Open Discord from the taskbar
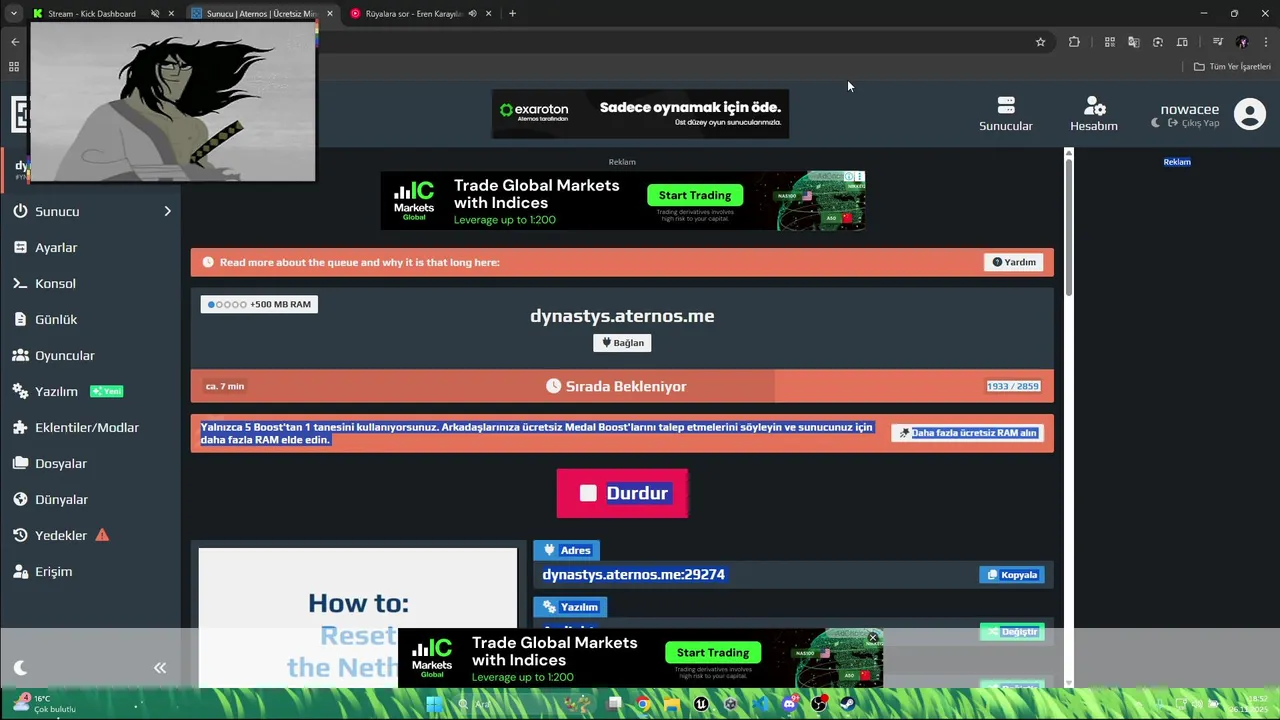 [789, 704]
